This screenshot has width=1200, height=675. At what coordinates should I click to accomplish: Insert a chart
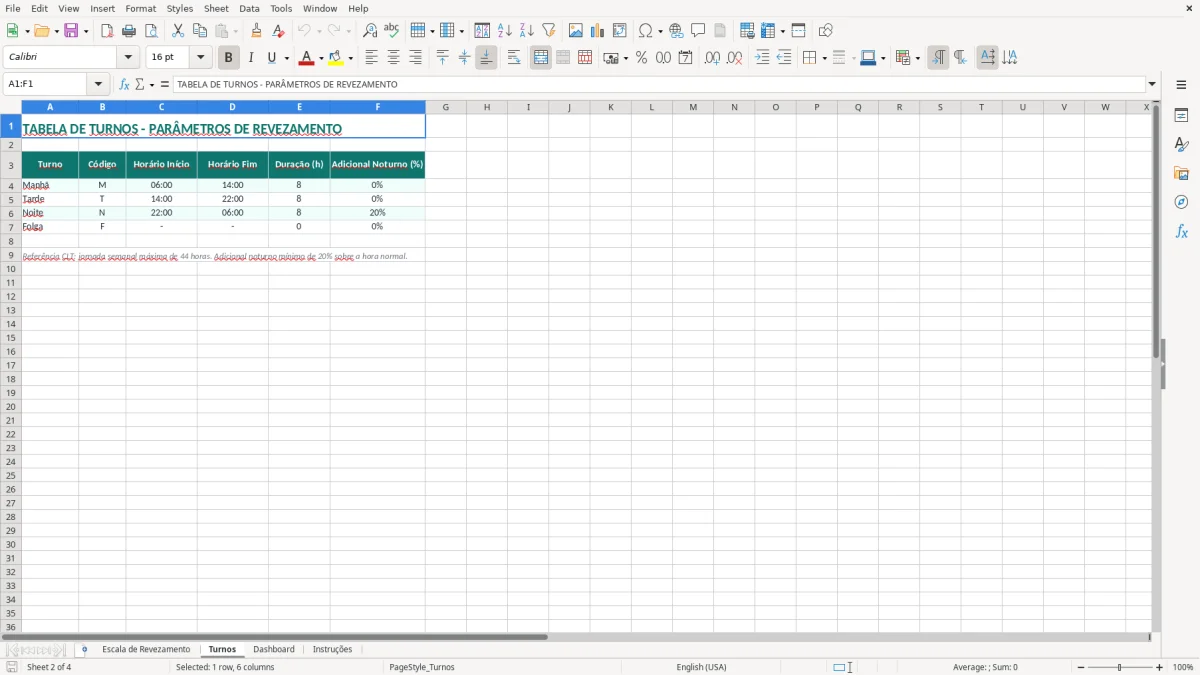(x=598, y=31)
